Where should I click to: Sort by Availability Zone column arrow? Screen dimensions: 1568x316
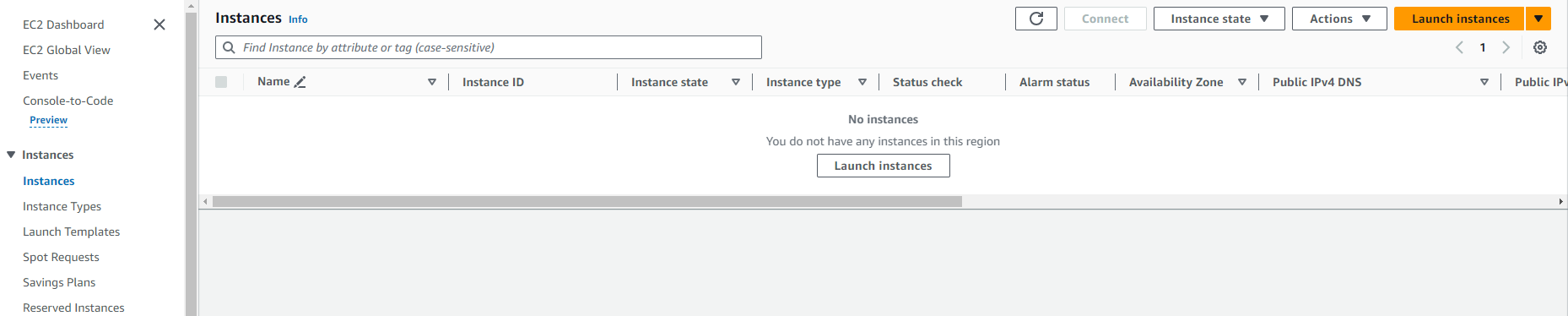pyautogui.click(x=1242, y=82)
